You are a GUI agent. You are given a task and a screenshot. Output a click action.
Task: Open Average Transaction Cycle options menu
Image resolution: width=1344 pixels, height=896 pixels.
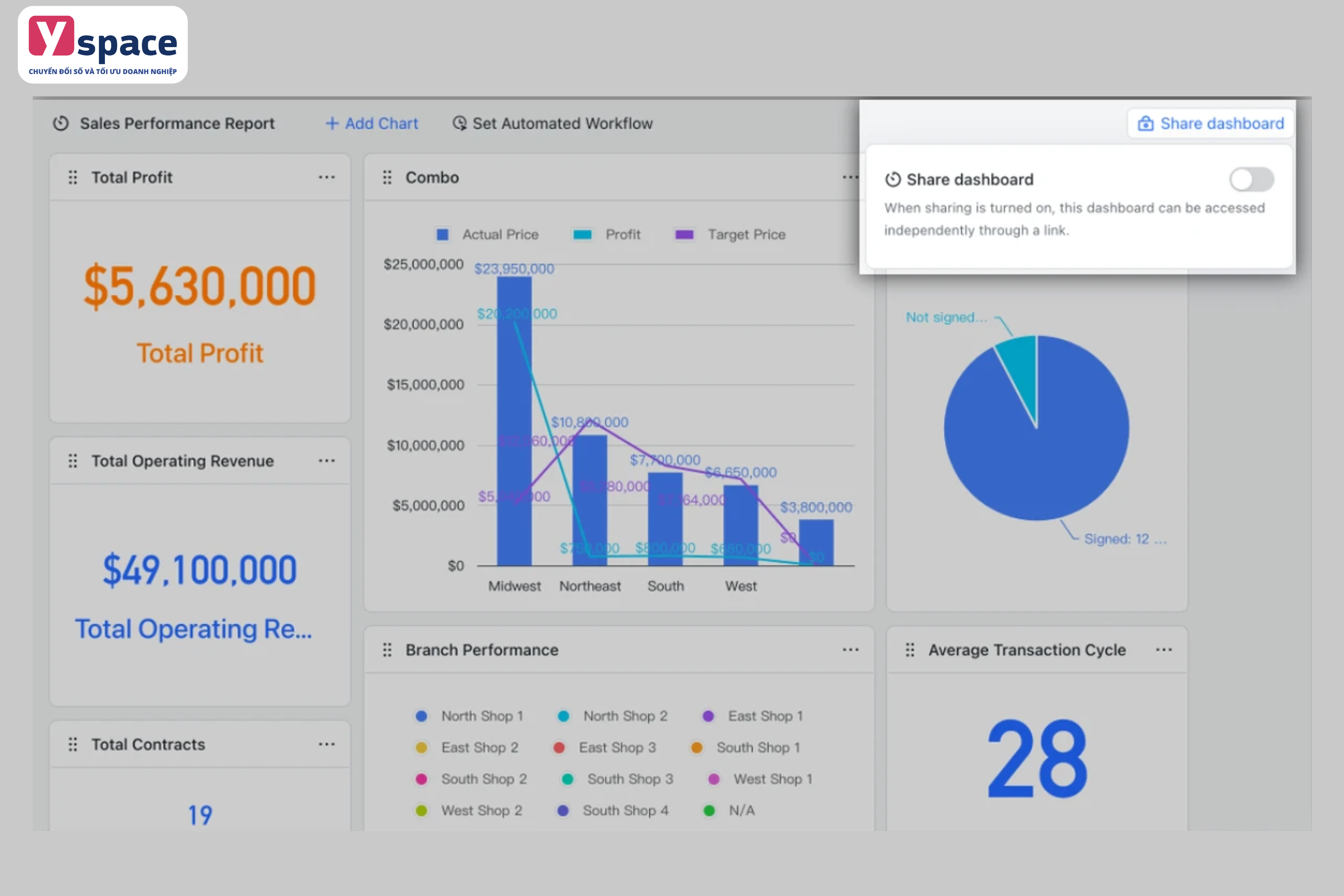coord(1164,650)
